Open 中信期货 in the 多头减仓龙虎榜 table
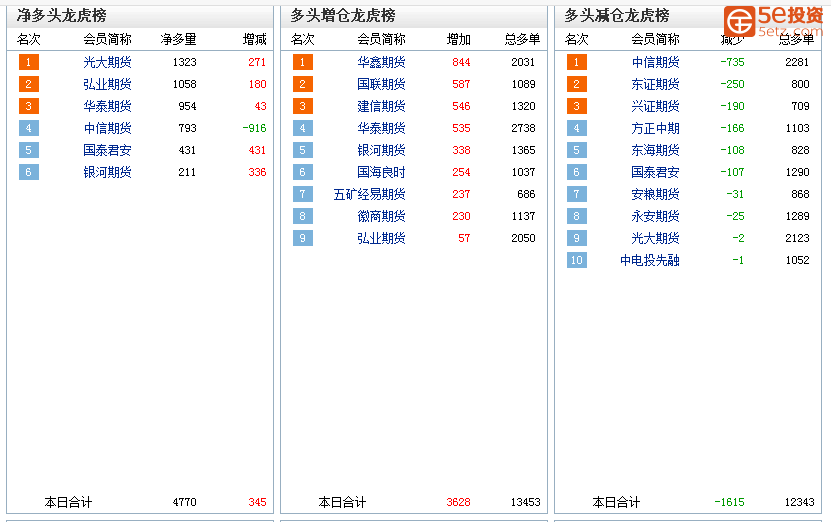 pos(655,62)
